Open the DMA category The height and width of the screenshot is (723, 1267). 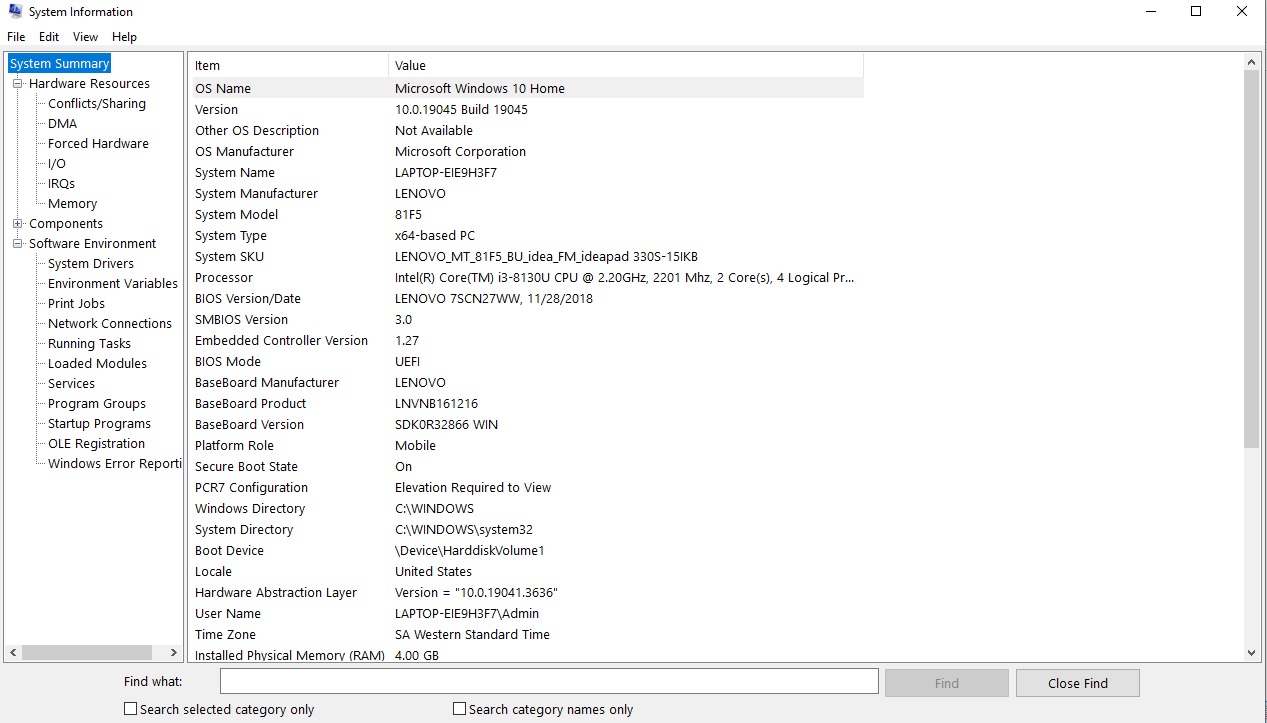[x=62, y=124]
